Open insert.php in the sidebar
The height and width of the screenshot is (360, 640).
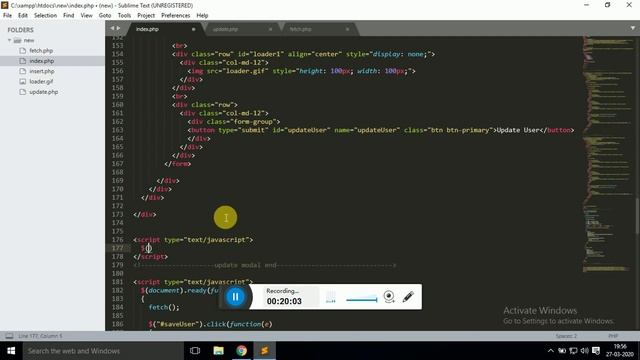42,71
